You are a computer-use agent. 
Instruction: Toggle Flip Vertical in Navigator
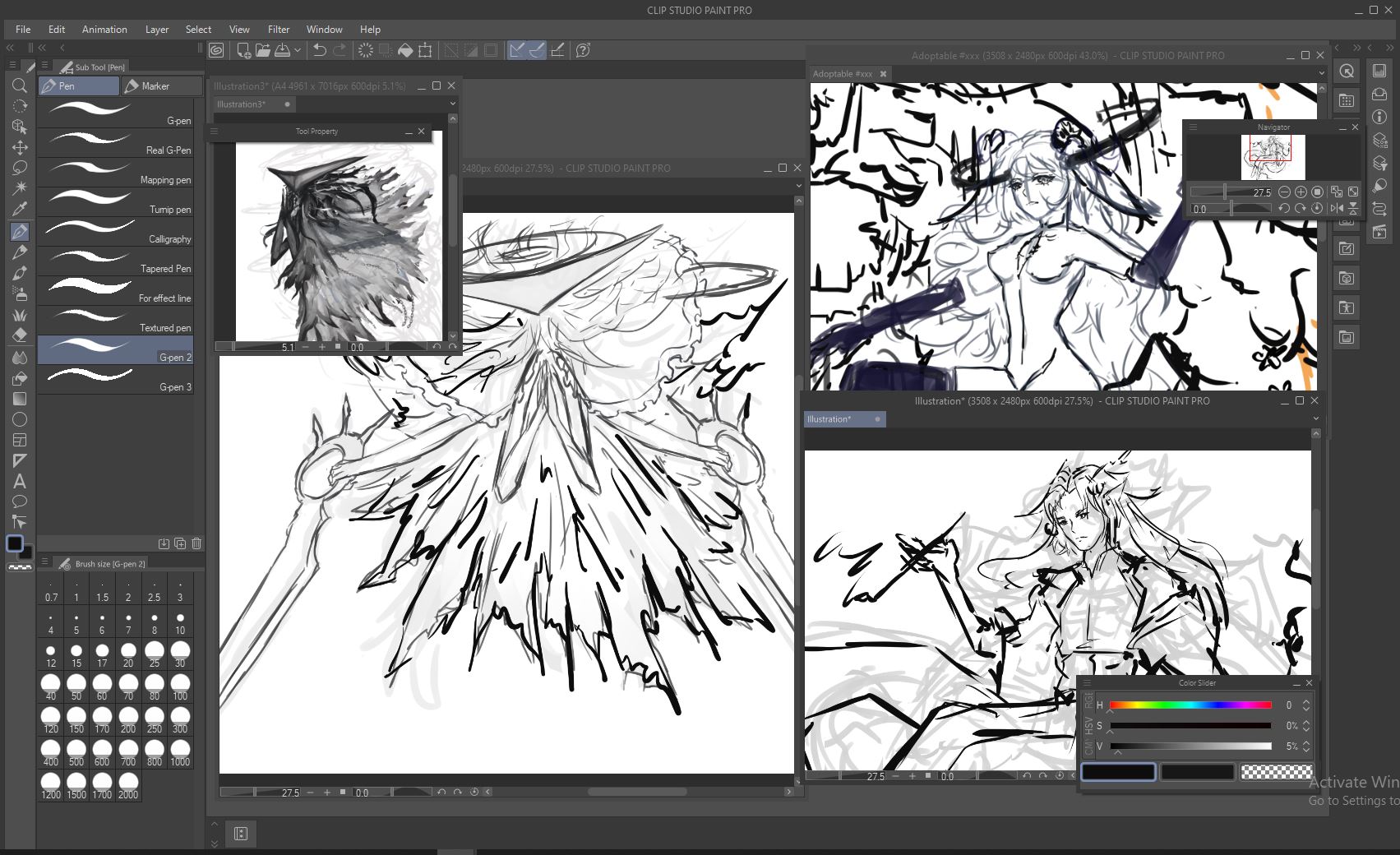tap(1353, 208)
